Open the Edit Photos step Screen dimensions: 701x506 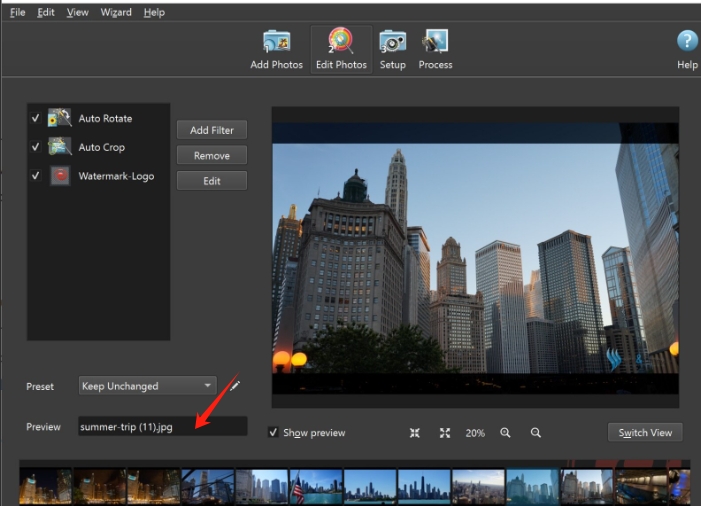(x=341, y=50)
